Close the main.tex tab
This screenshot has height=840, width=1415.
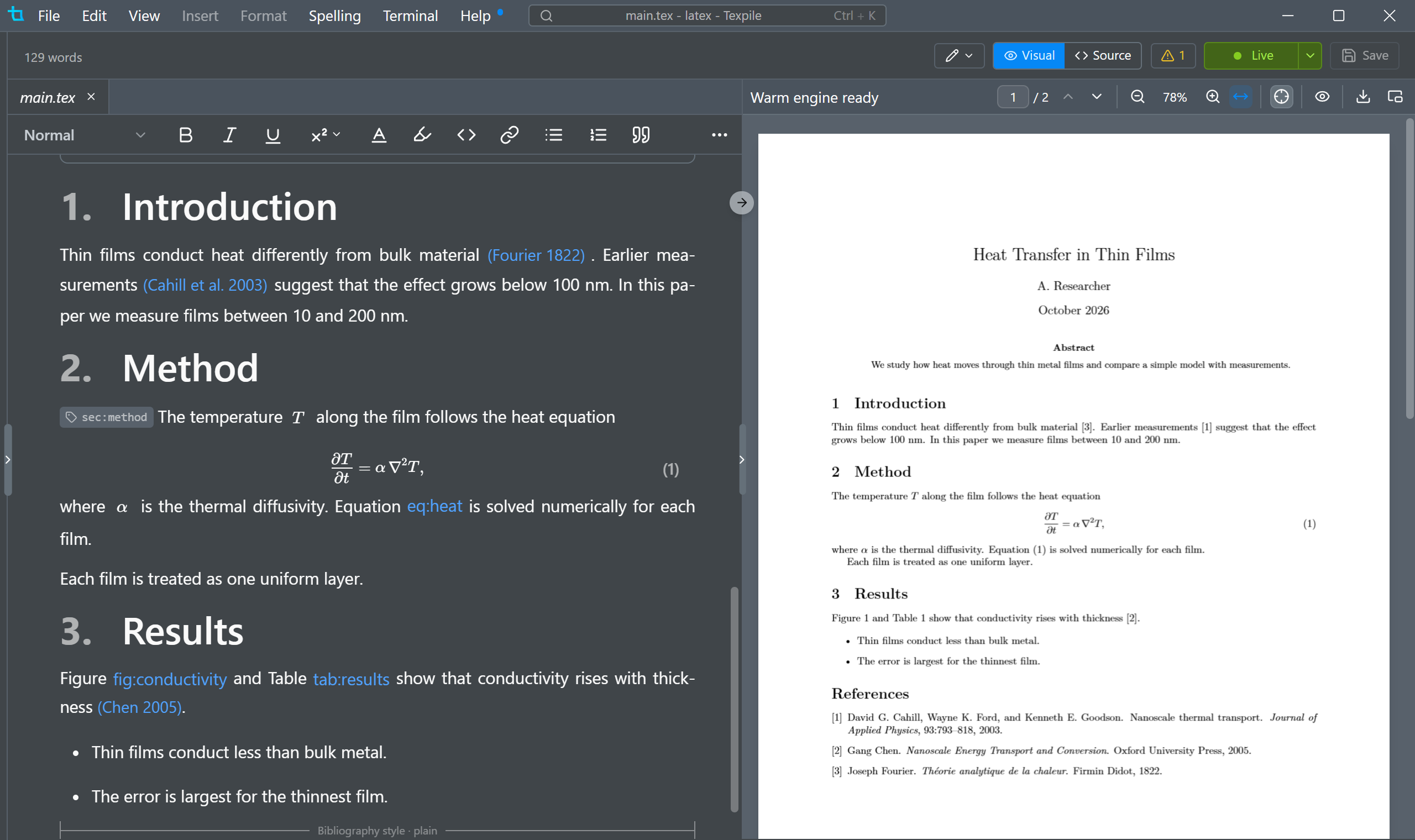click(x=91, y=97)
